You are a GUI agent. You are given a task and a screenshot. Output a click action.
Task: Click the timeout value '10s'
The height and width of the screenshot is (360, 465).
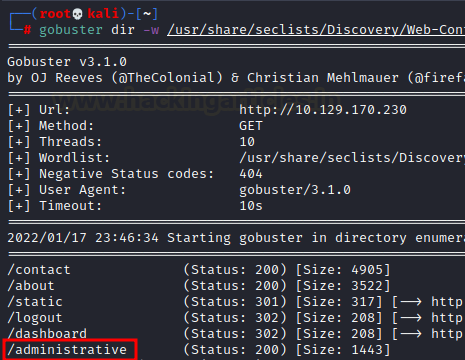tap(251, 206)
